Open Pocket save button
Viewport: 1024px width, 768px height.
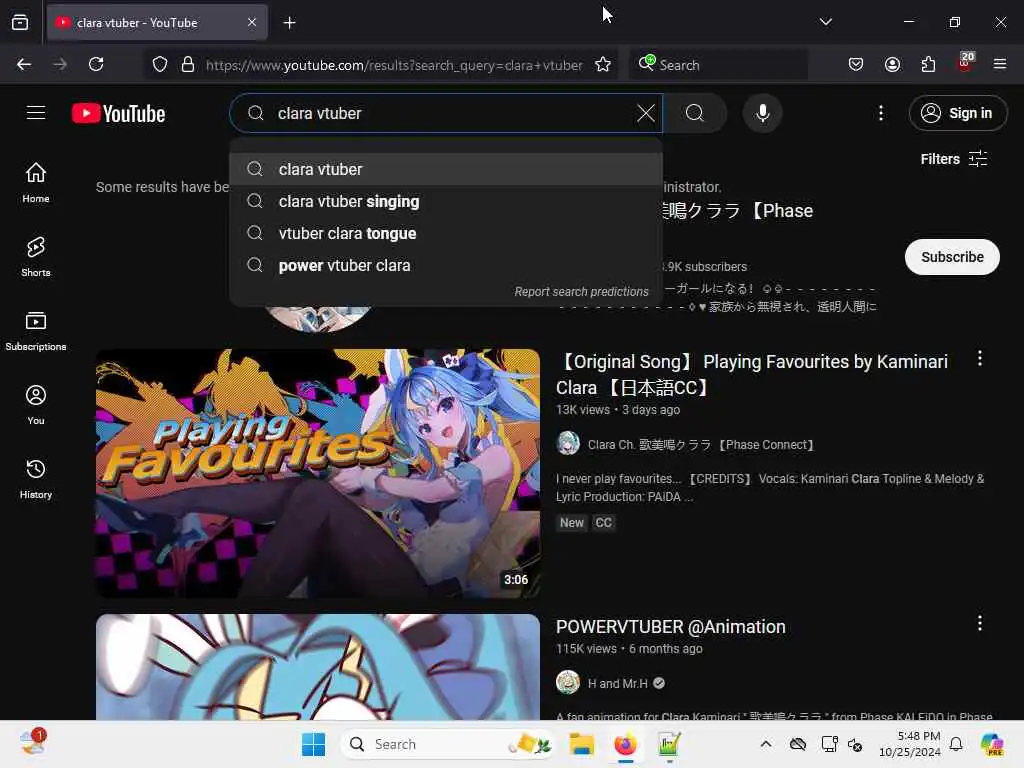click(x=856, y=64)
